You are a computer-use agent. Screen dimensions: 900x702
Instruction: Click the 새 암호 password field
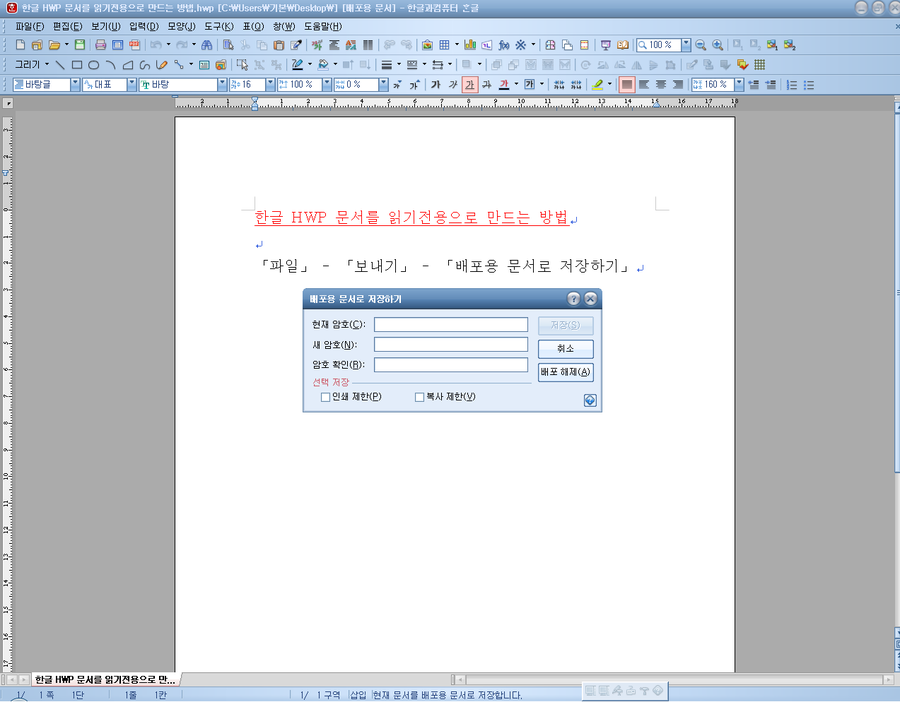click(451, 344)
